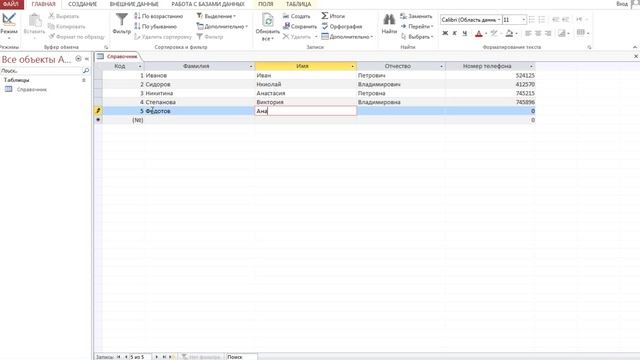Sort ascending with По возрастанию
Image resolution: width=640 pixels, height=360 pixels.
click(159, 16)
